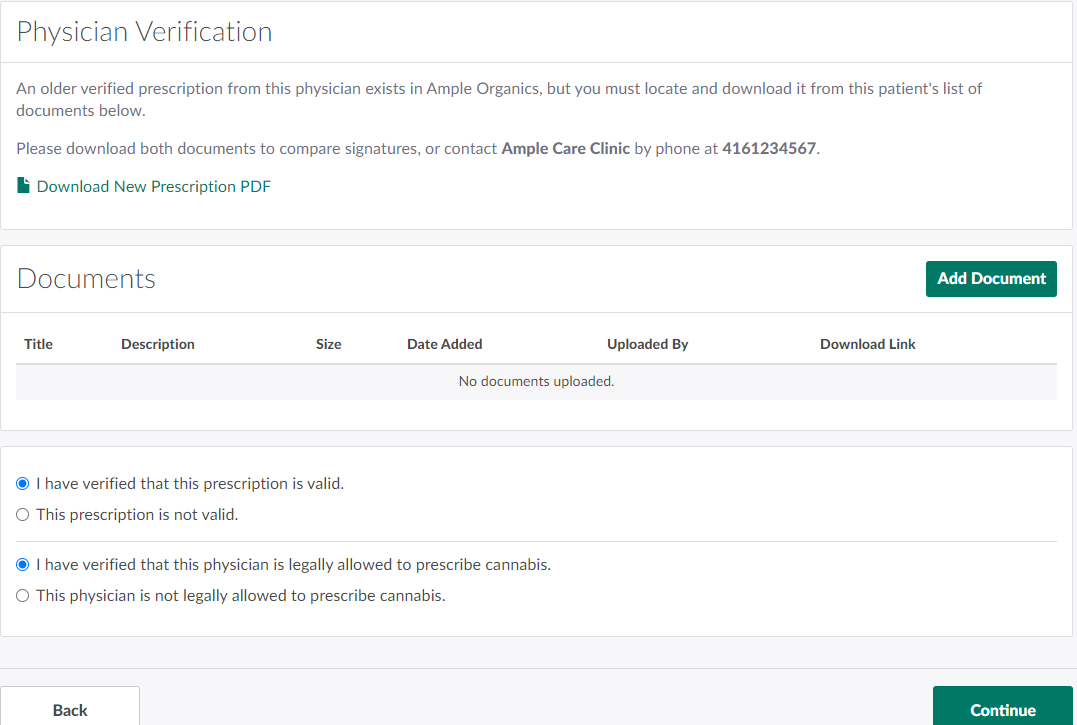Image resolution: width=1077 pixels, height=725 pixels.
Task: Click the Size column header
Action: pos(328,344)
